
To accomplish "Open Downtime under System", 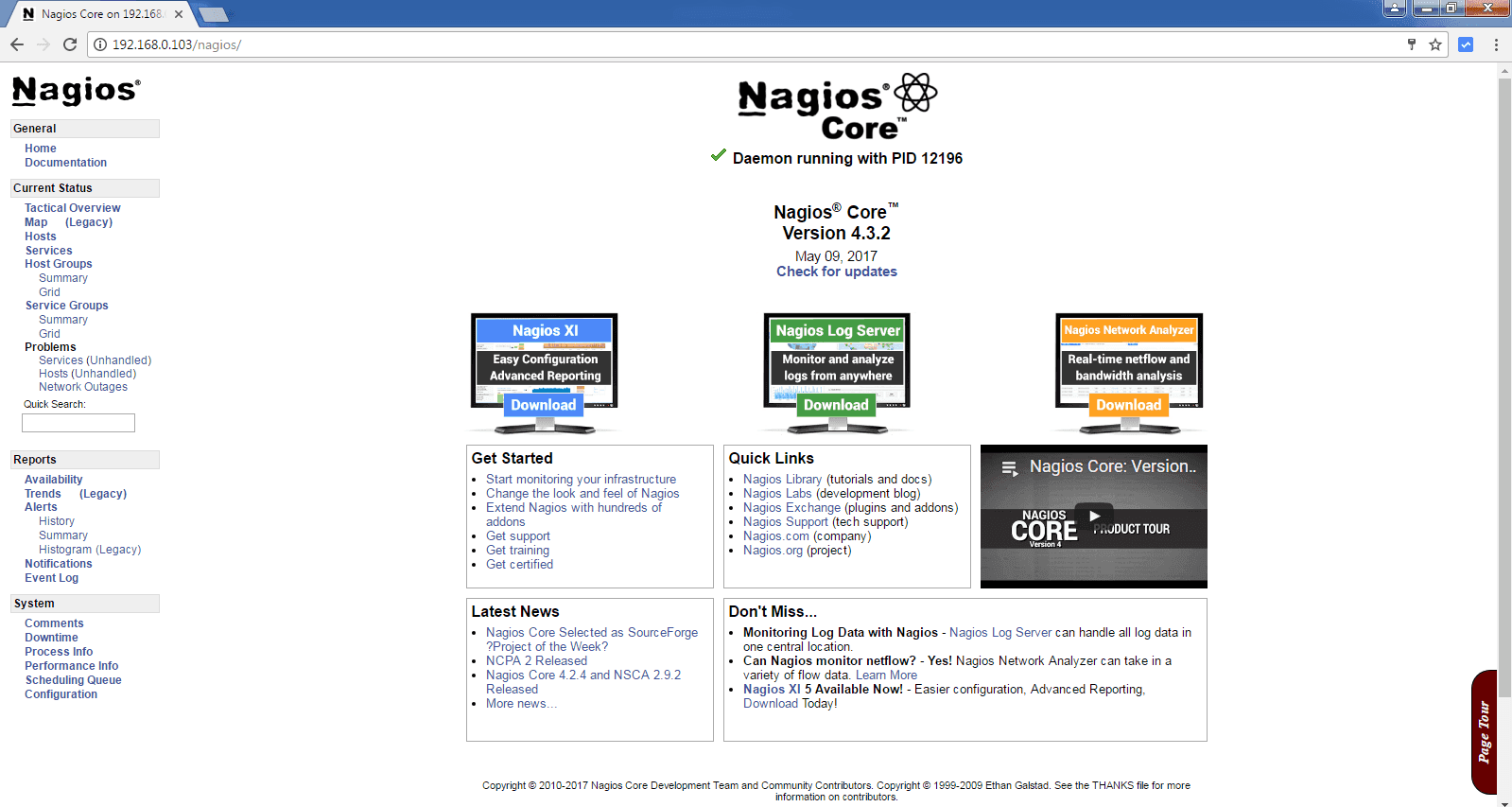I will pyautogui.click(x=51, y=638).
